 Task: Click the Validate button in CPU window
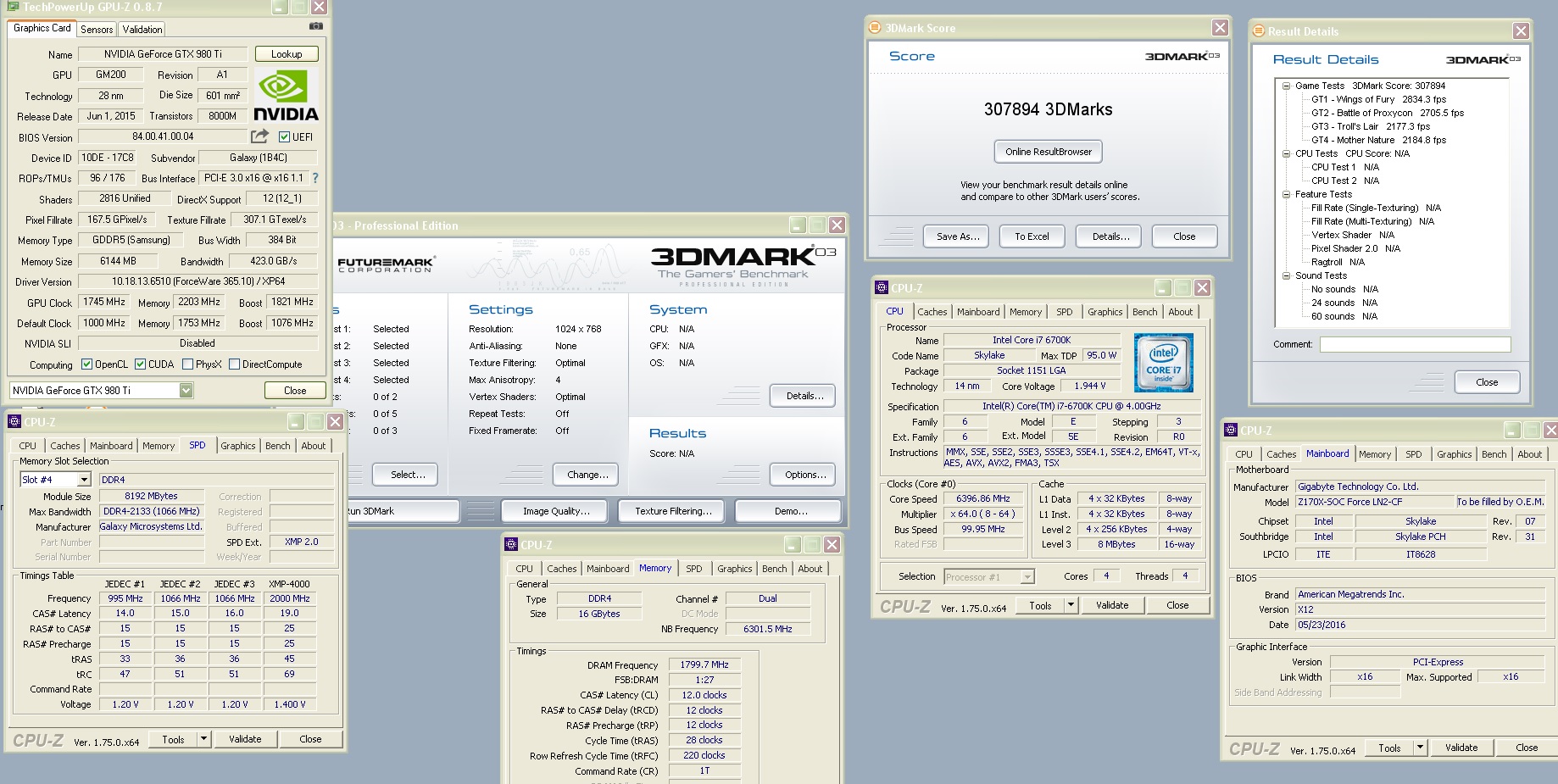1112,605
